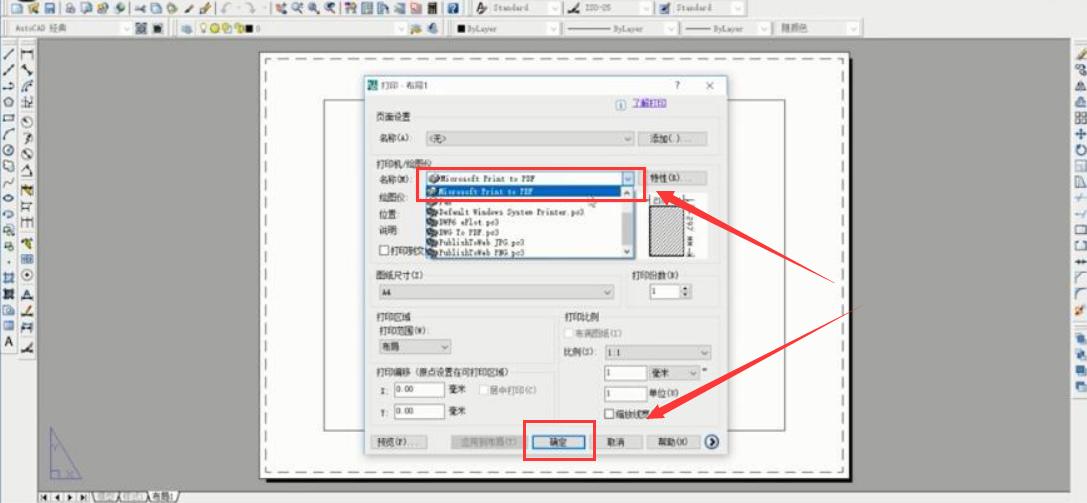Collapse the printer name dropdown arrow

[627, 178]
